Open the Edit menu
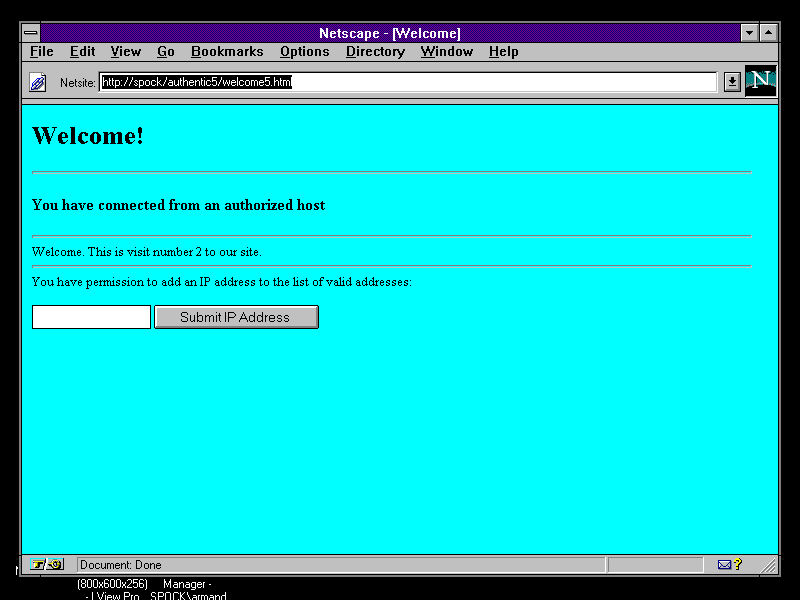Image resolution: width=800 pixels, height=600 pixels. point(82,52)
